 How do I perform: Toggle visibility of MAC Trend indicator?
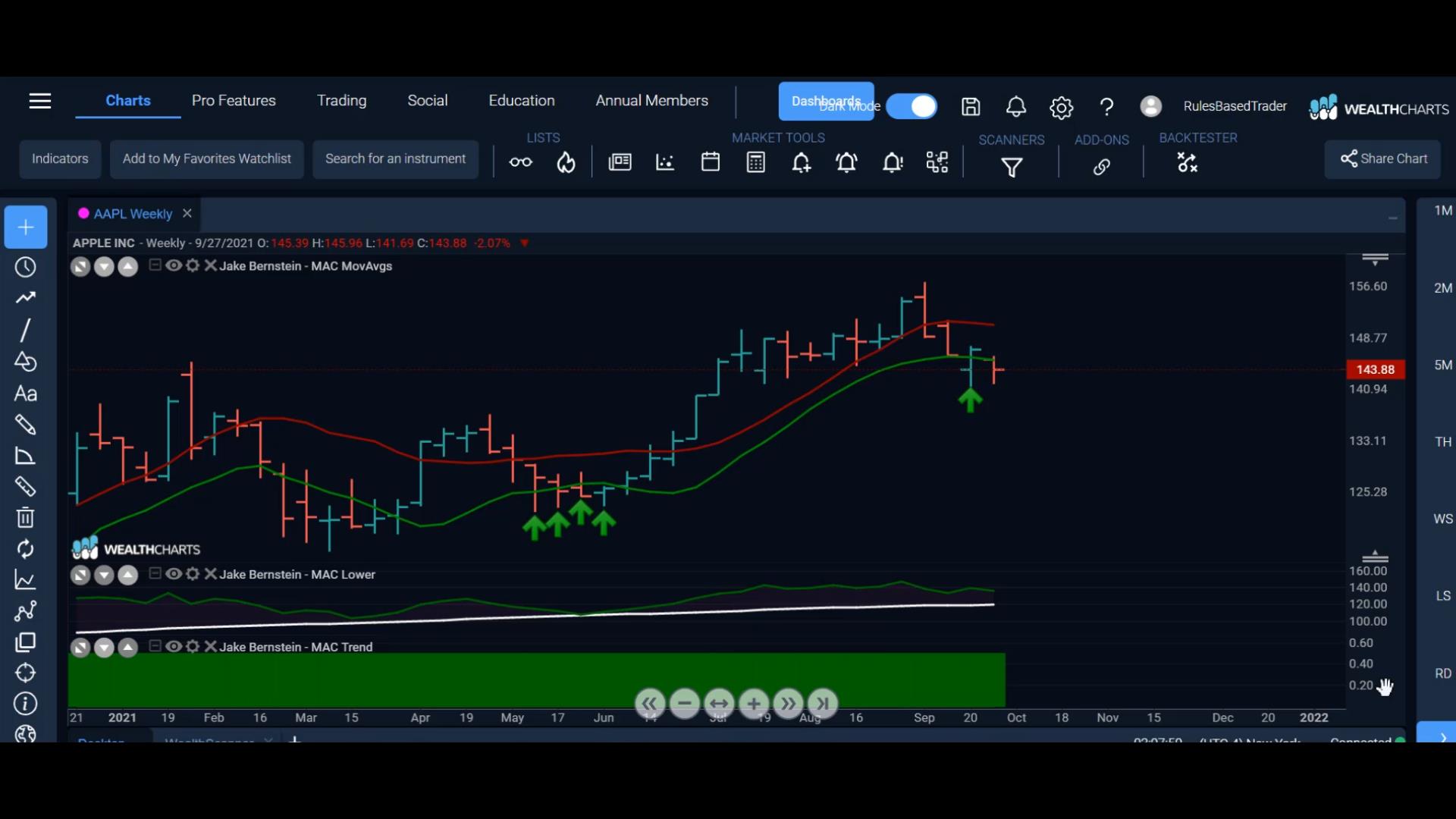(174, 646)
